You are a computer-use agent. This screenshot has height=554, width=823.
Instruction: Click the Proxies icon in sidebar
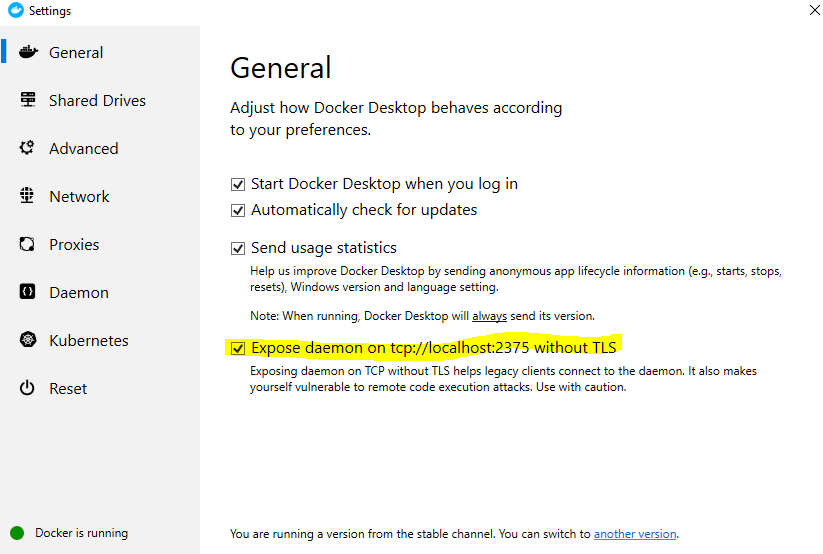pos(27,244)
